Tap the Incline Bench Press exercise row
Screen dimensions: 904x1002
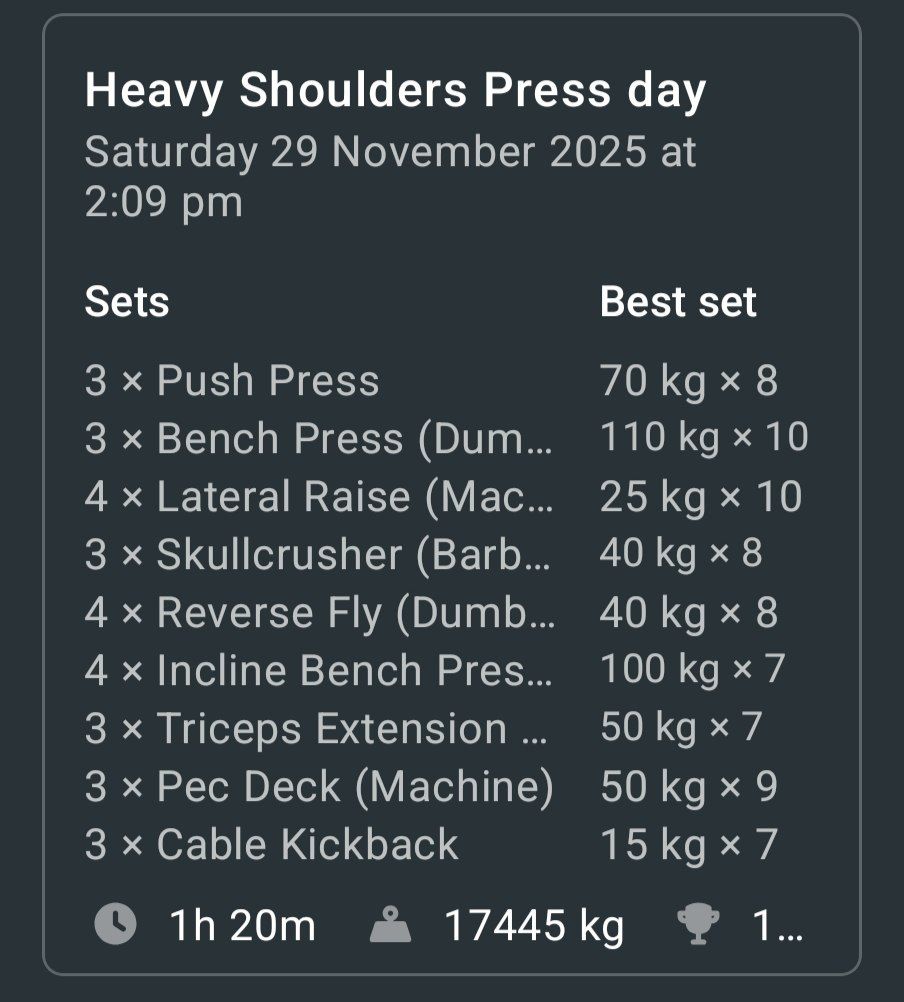tap(318, 671)
